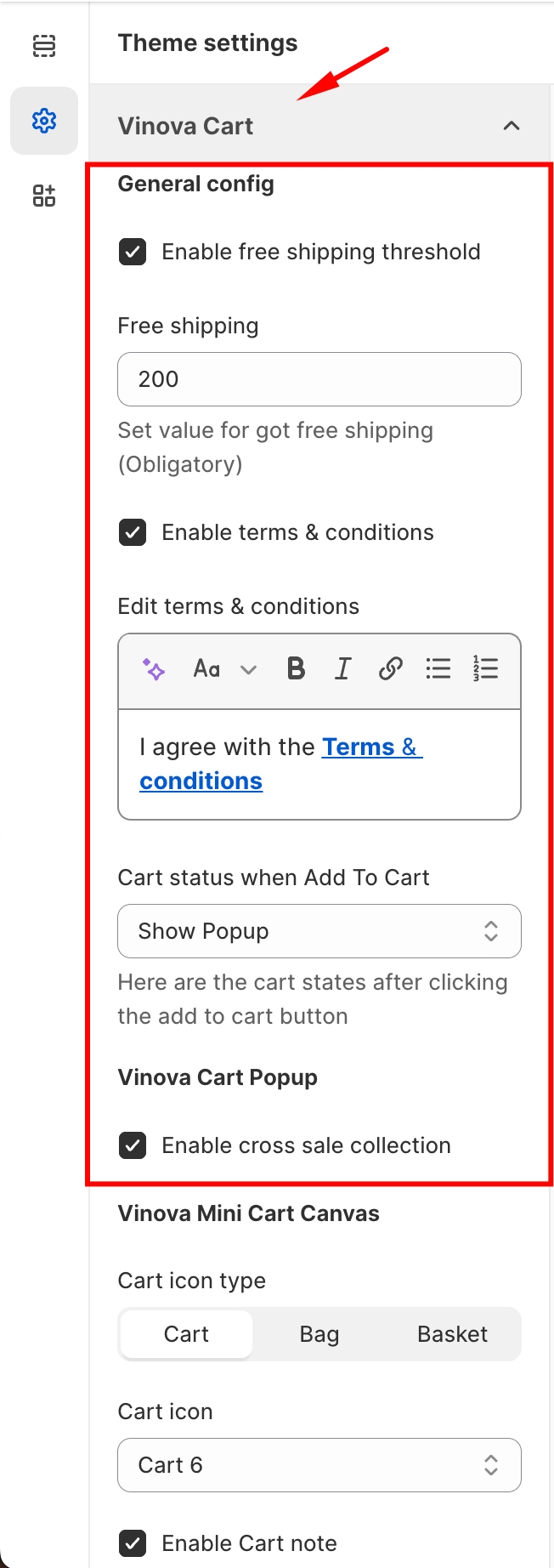The image size is (554, 1568).
Task: Insert a link in terms editor
Action: click(390, 669)
